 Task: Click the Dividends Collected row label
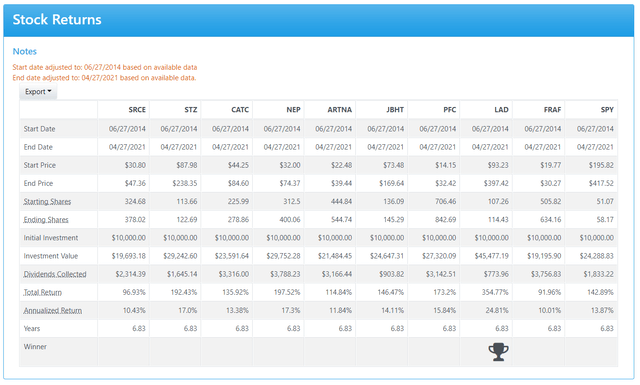click(x=55, y=274)
